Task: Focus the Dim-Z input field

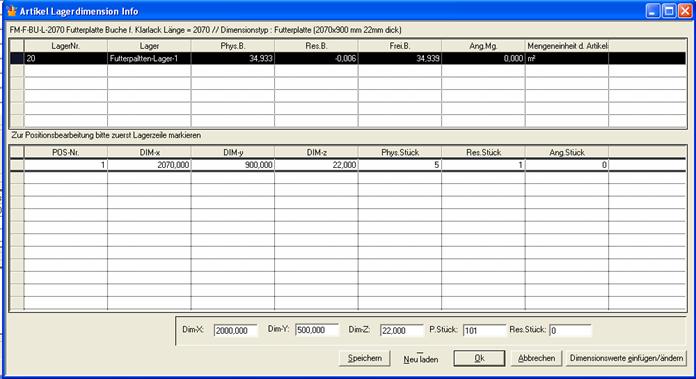Action: (402, 330)
